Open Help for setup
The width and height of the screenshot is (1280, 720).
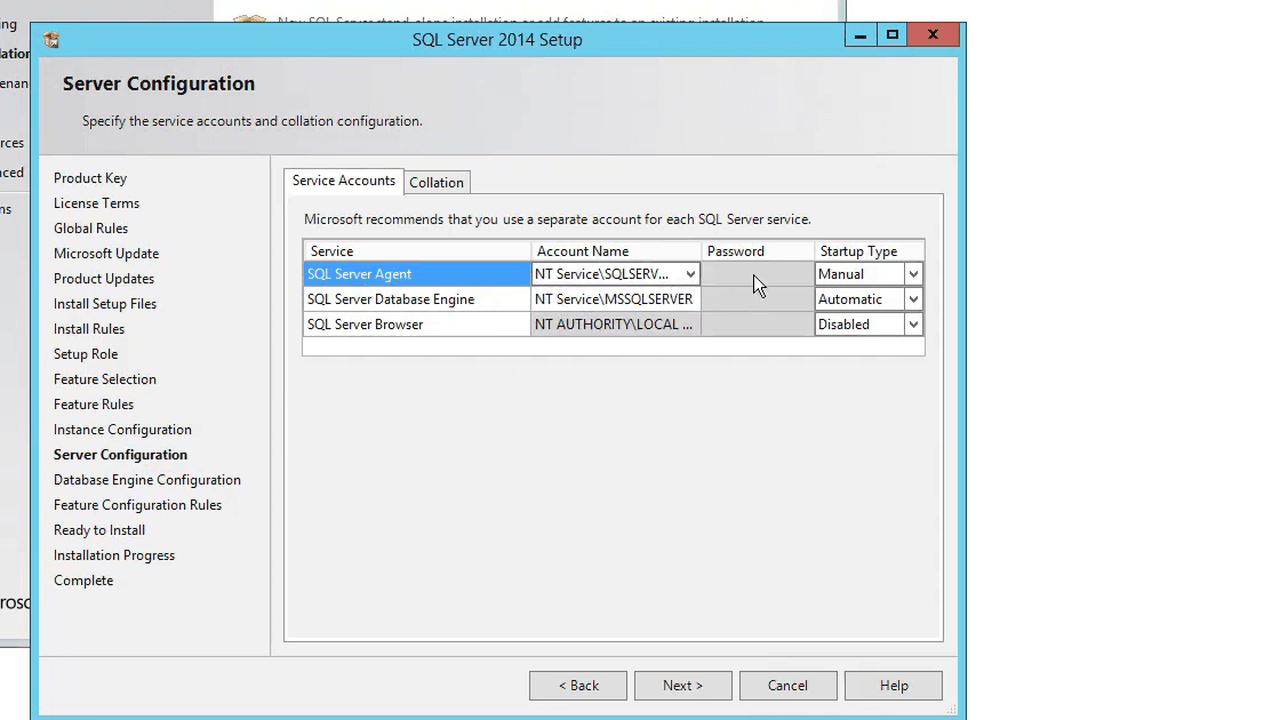(894, 685)
